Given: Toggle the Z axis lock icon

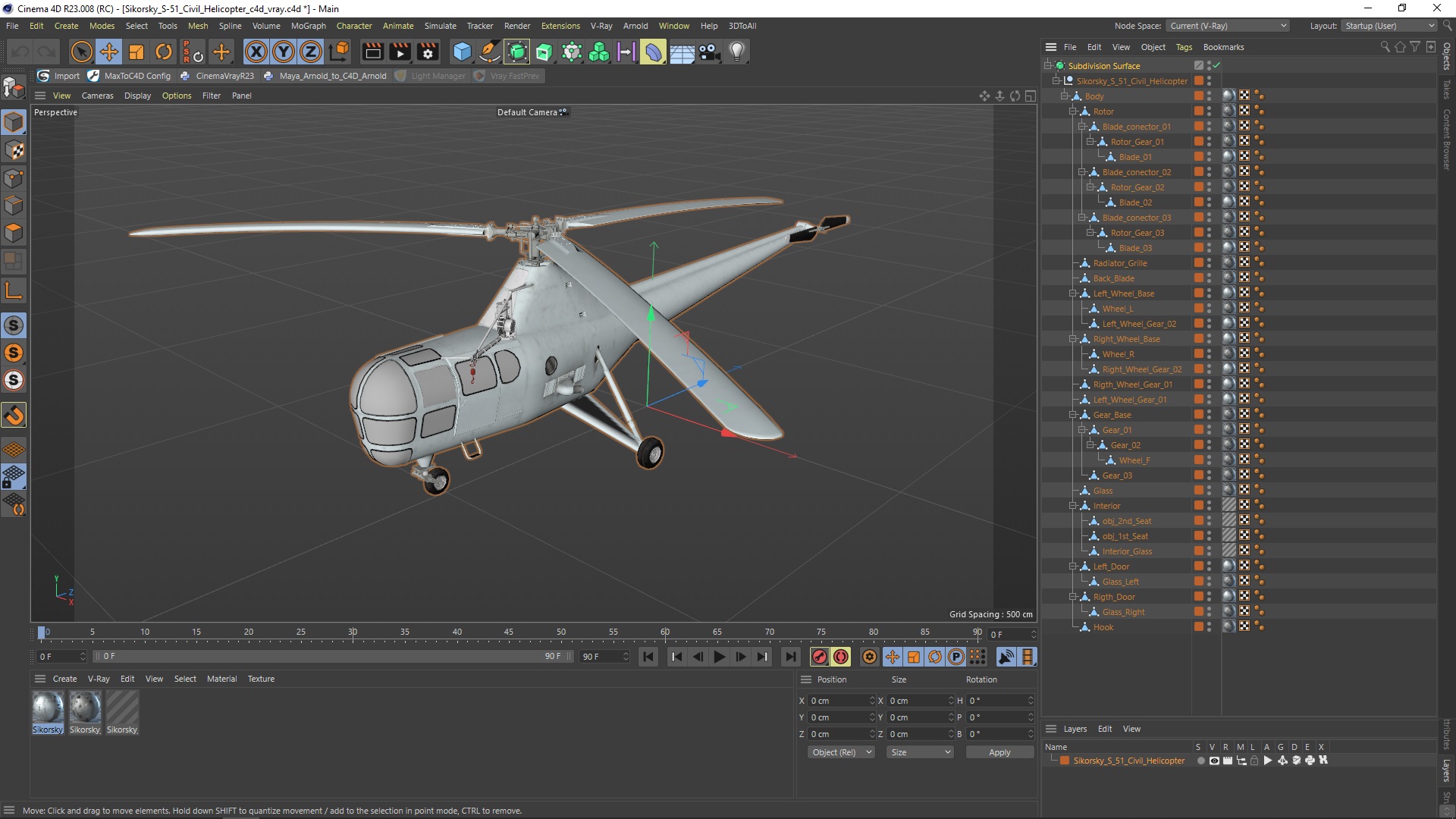Looking at the screenshot, I should [x=311, y=52].
